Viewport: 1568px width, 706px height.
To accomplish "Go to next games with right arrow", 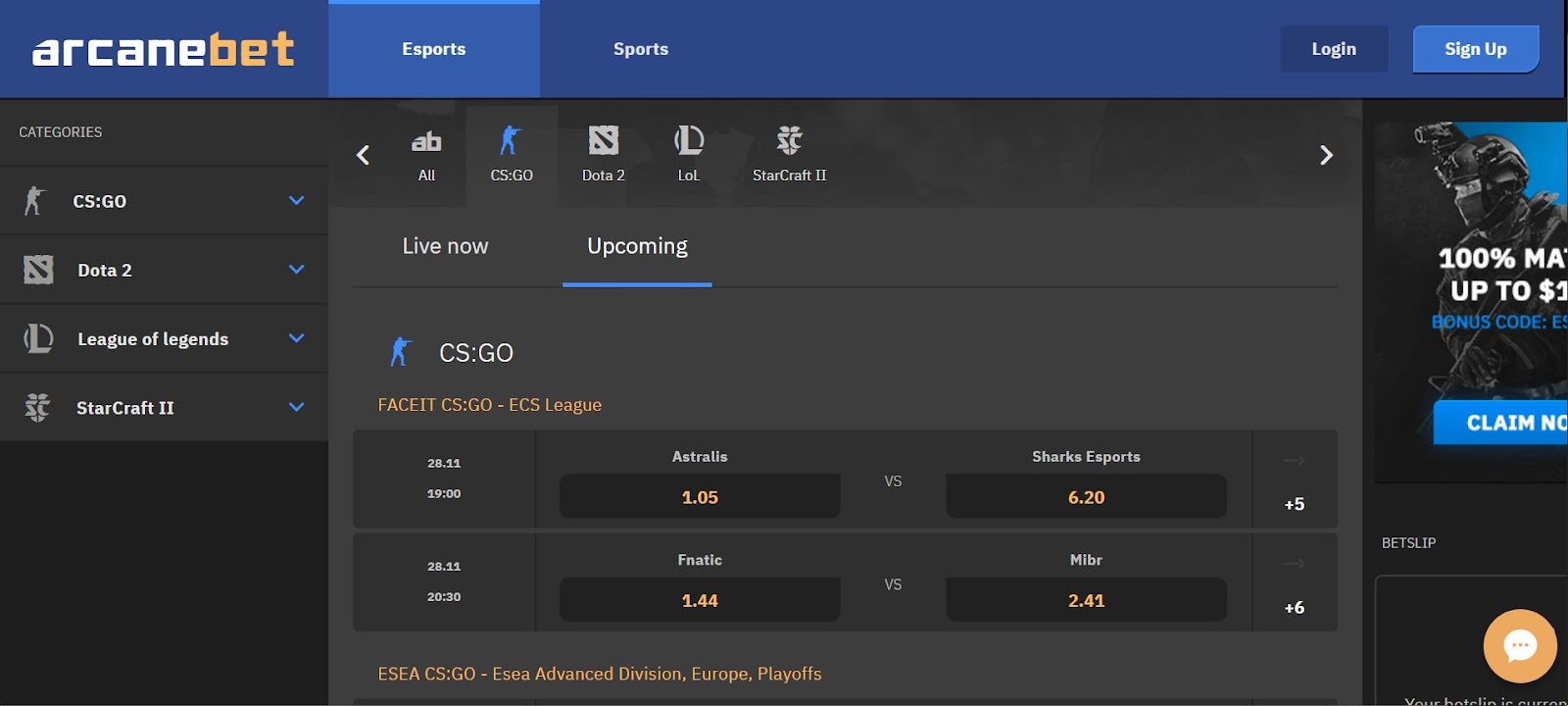I will point(1326,155).
